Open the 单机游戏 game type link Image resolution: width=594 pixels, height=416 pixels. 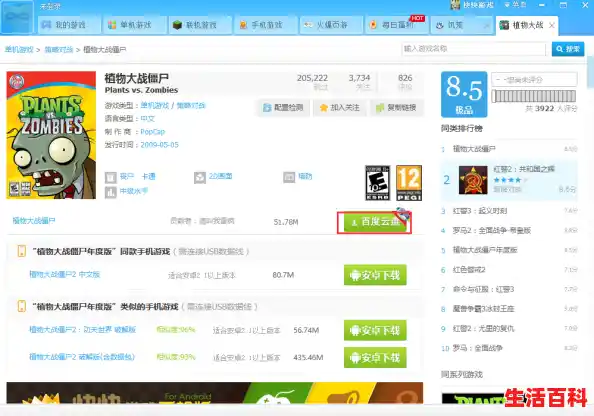click(155, 105)
